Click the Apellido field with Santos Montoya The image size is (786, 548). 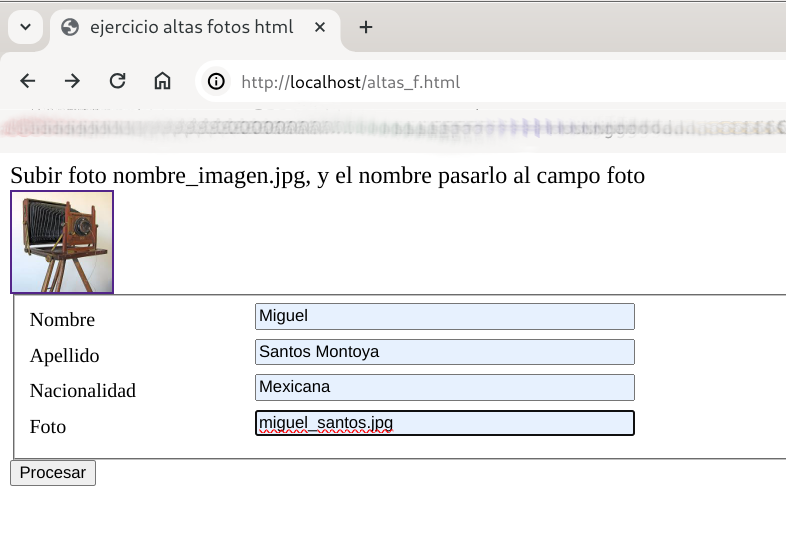444,352
